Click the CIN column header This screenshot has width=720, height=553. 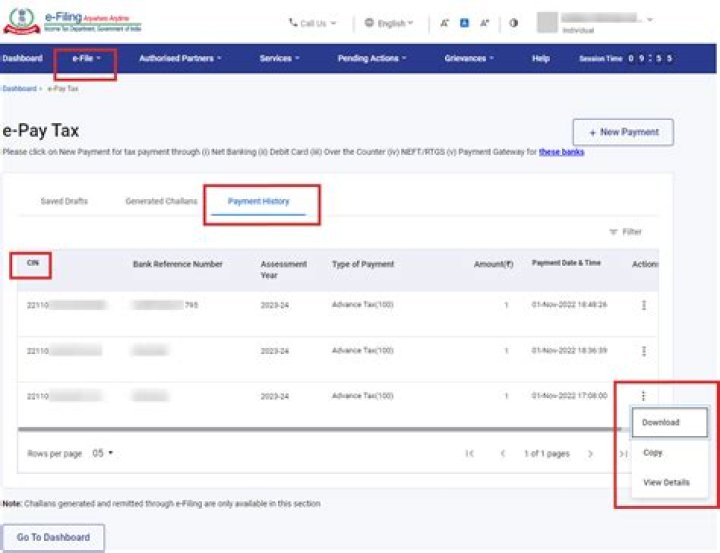coord(33,263)
